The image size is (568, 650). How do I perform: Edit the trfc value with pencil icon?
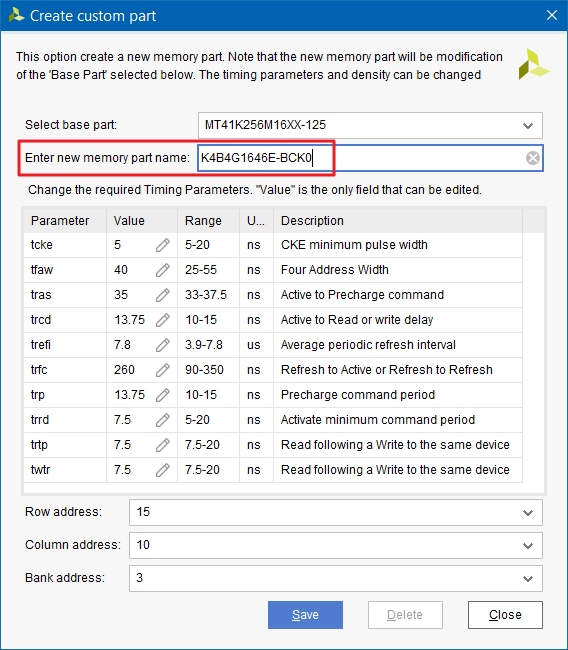click(x=163, y=370)
